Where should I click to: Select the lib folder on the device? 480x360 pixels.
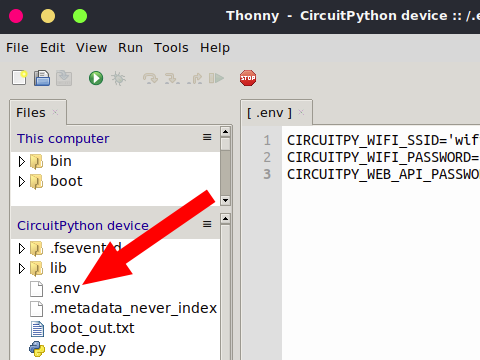coord(115,268)
